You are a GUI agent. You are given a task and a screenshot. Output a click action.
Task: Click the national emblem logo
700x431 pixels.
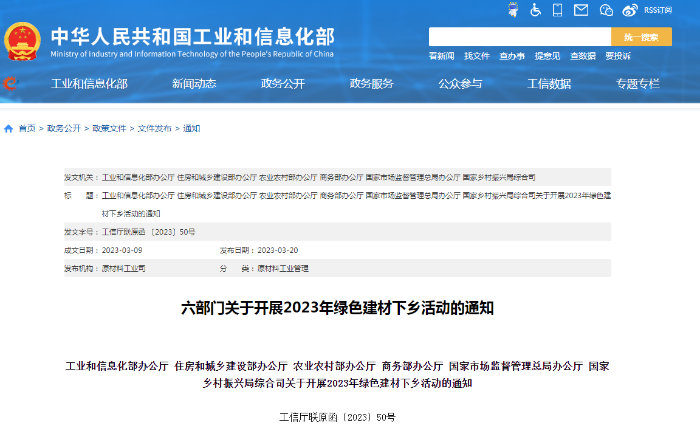click(22, 41)
